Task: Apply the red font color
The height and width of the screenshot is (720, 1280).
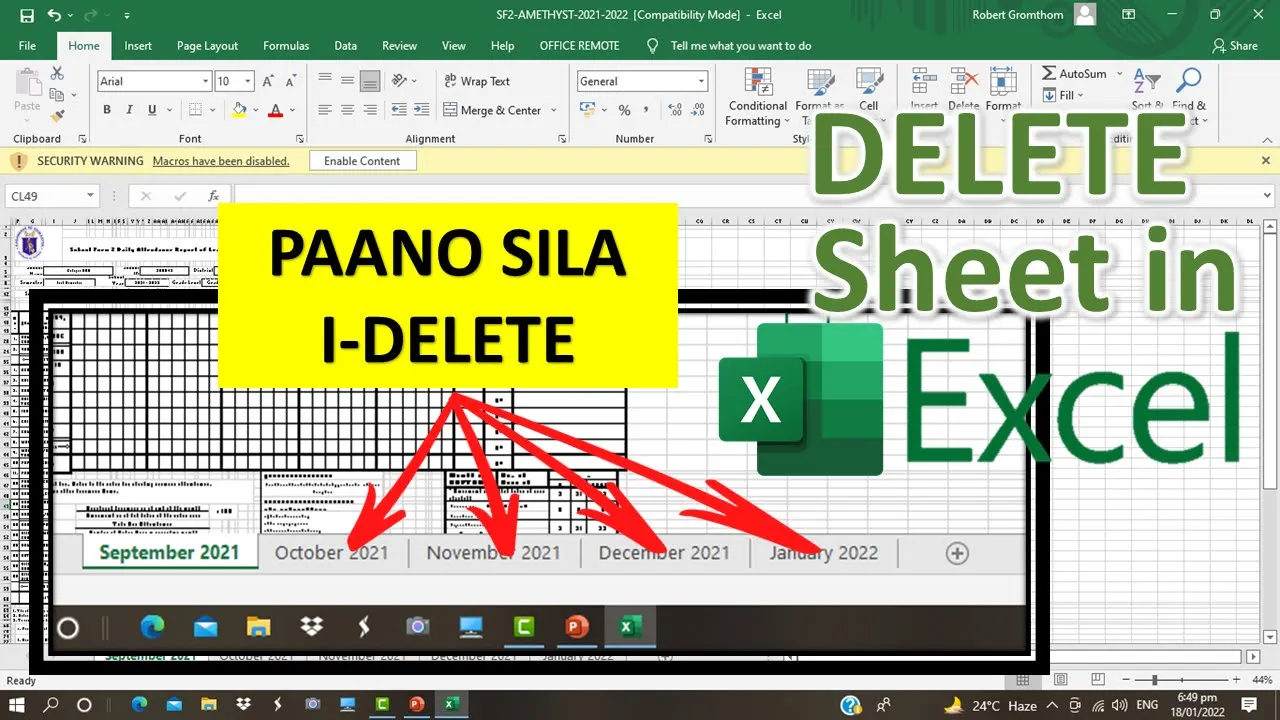Action: coord(276,110)
